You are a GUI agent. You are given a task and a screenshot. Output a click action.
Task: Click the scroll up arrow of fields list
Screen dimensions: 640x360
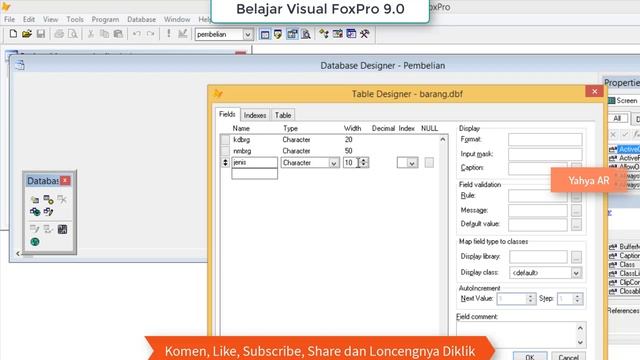[x=443, y=140]
